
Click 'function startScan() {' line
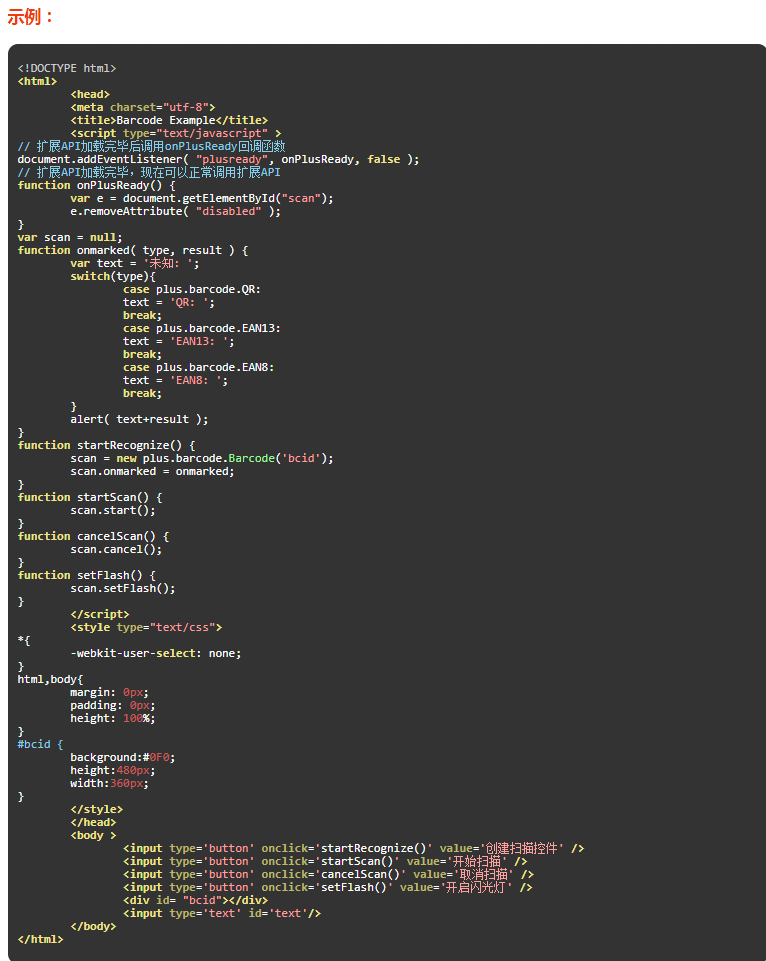click(x=90, y=497)
